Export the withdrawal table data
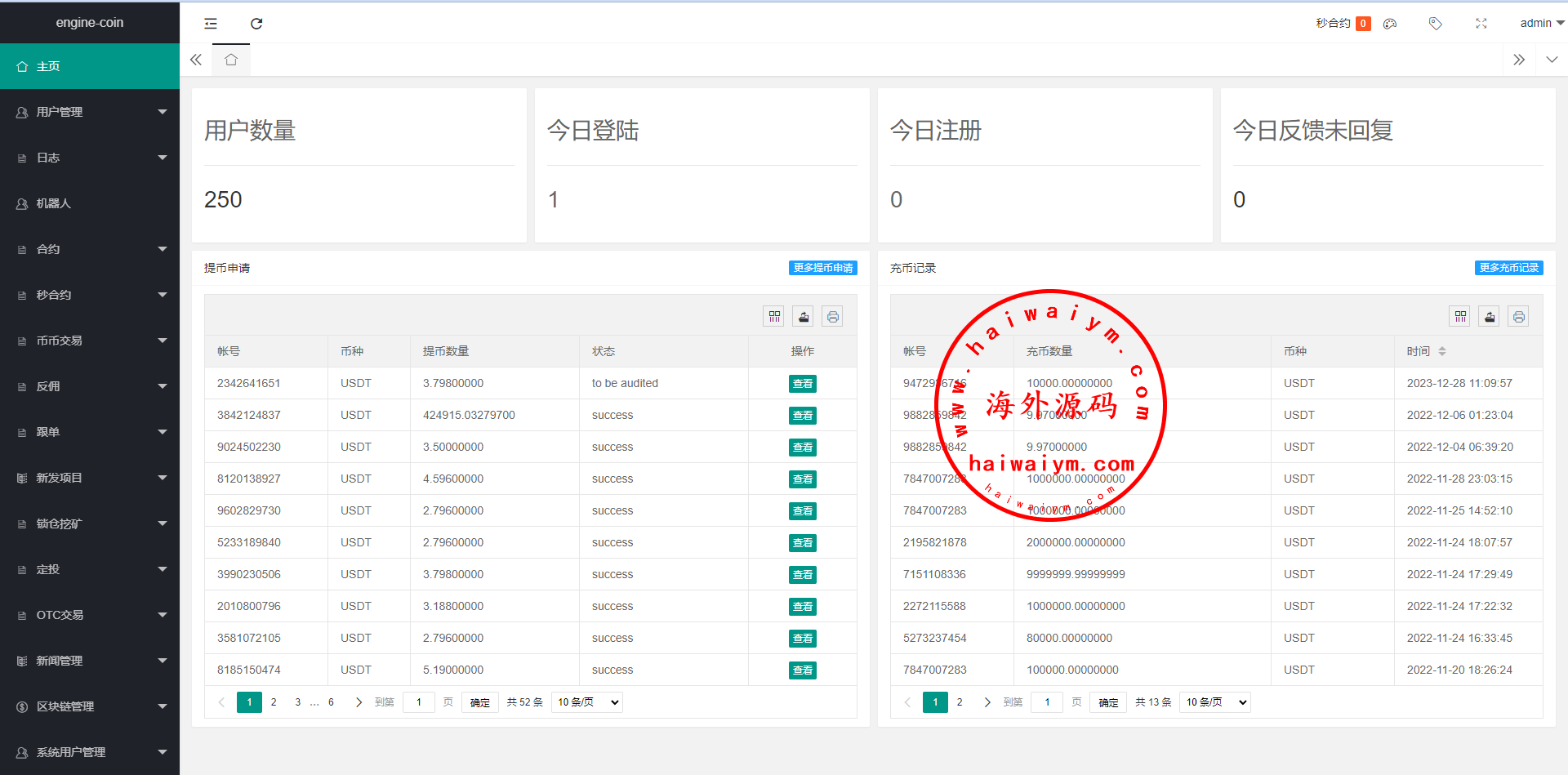Screen dimensions: 1568x775 pyautogui.click(x=804, y=317)
